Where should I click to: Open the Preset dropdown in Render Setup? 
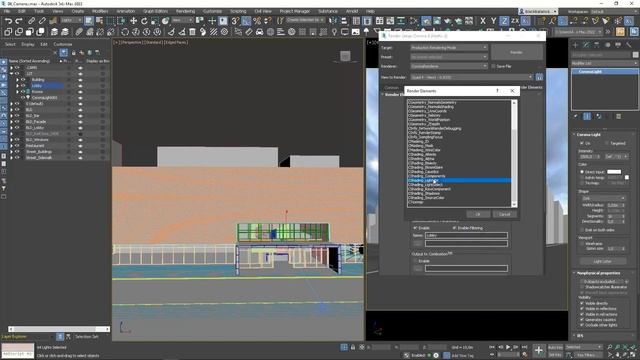tap(449, 57)
